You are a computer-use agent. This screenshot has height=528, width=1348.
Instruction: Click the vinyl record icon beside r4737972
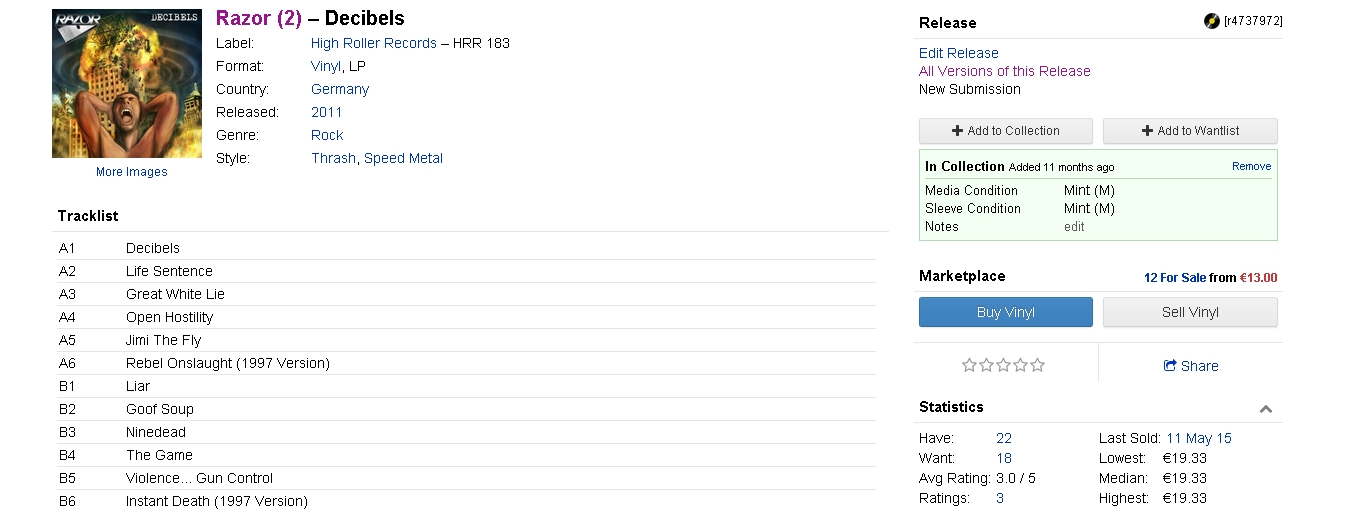tap(1212, 21)
